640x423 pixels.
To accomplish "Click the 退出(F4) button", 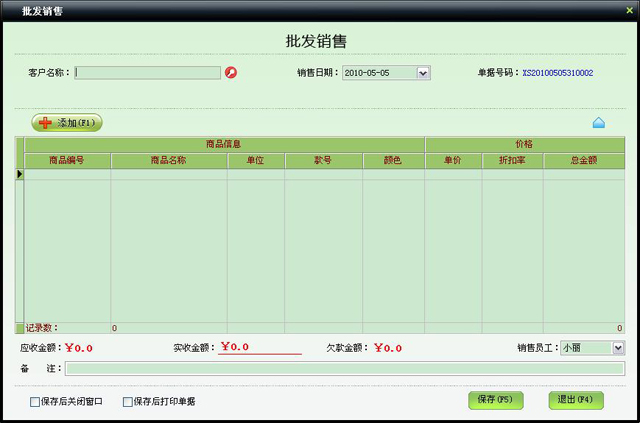I will pyautogui.click(x=576, y=400).
